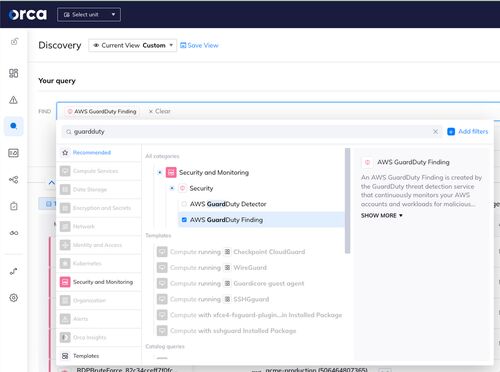Choose Compute running SSHGguard template

point(213,299)
